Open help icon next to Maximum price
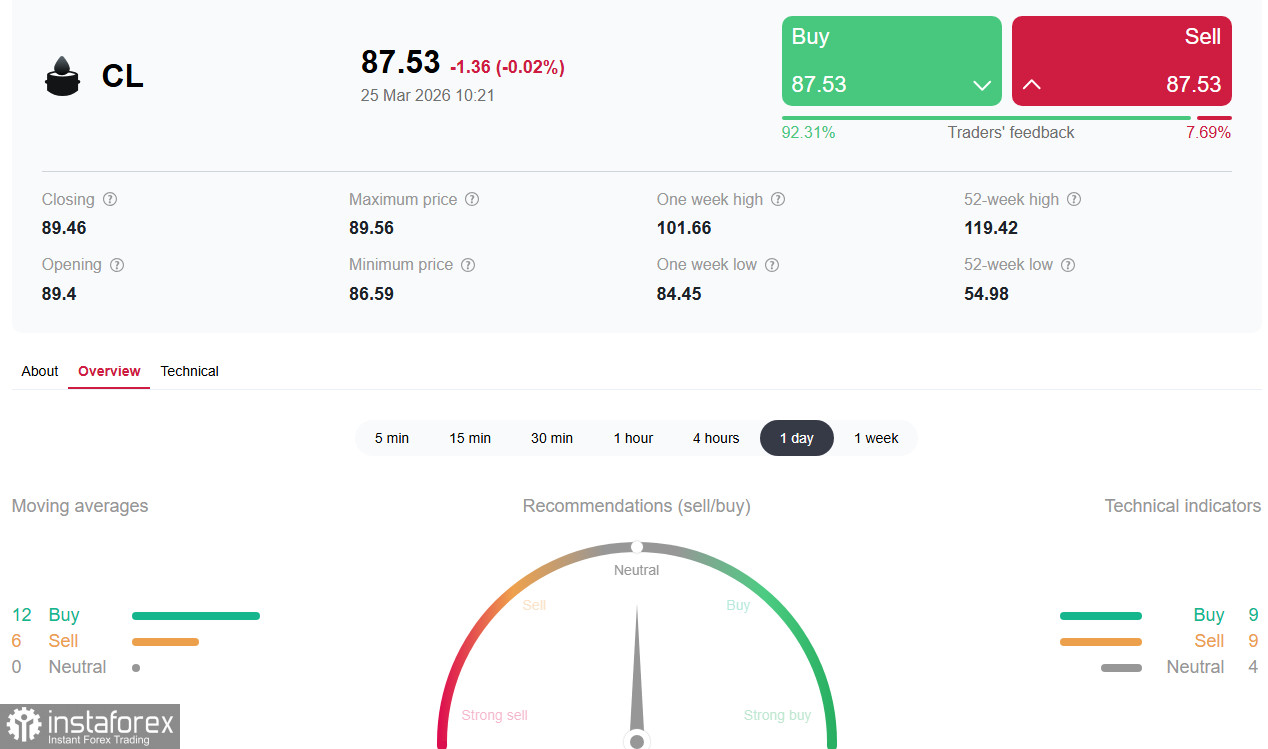The image size is (1268, 749). [472, 199]
